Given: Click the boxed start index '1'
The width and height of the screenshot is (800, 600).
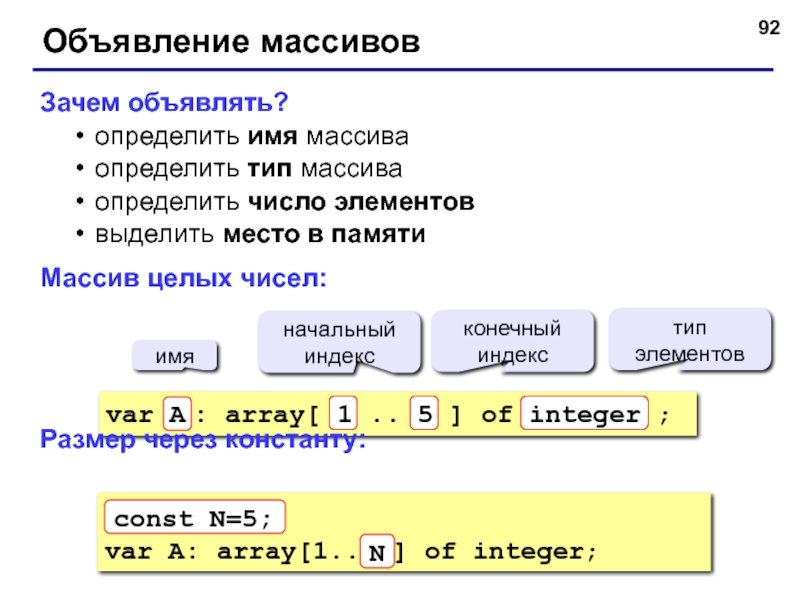Looking at the screenshot, I should pos(343,413).
